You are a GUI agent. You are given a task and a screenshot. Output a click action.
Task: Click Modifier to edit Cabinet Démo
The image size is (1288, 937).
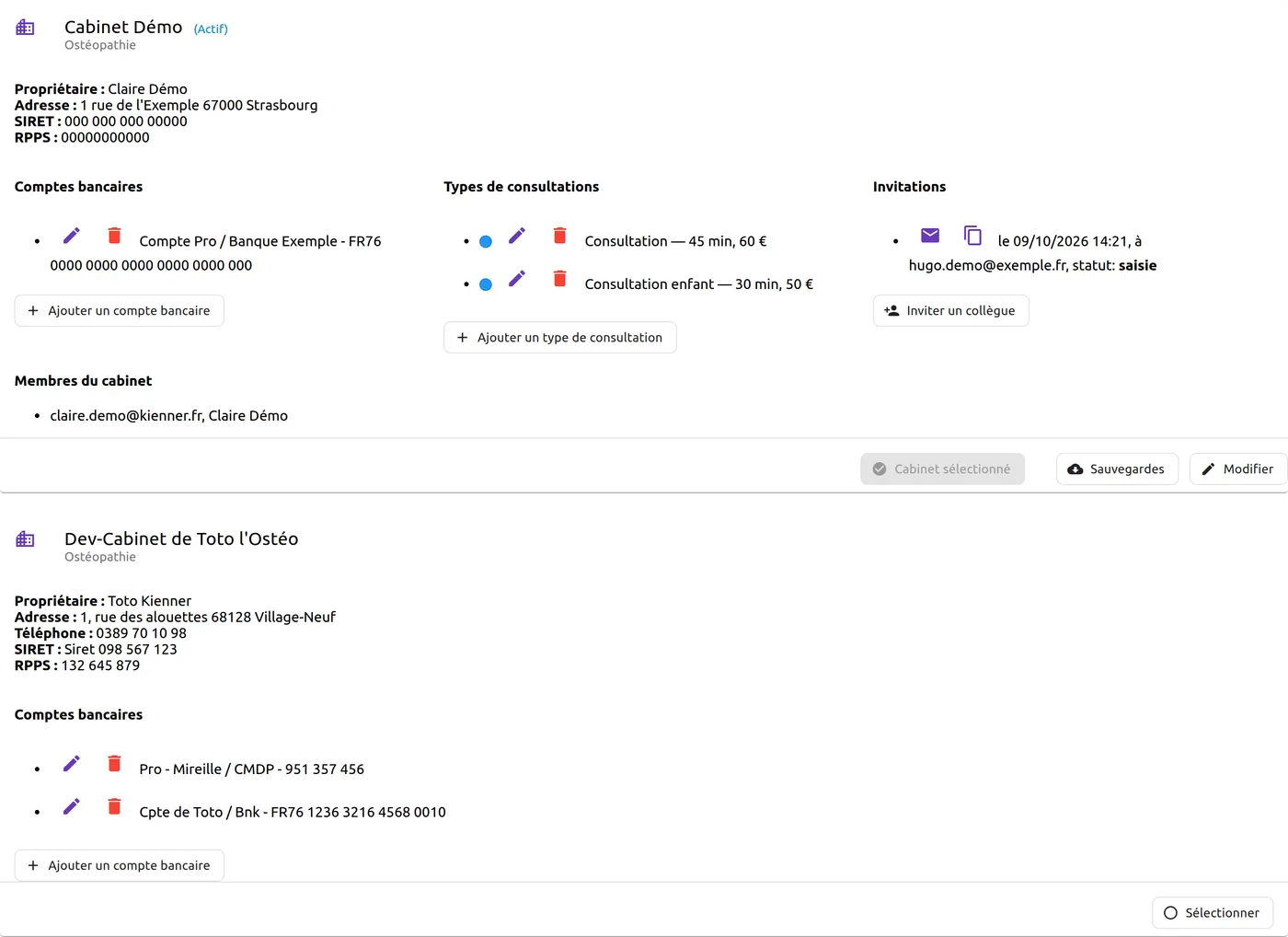1238,468
